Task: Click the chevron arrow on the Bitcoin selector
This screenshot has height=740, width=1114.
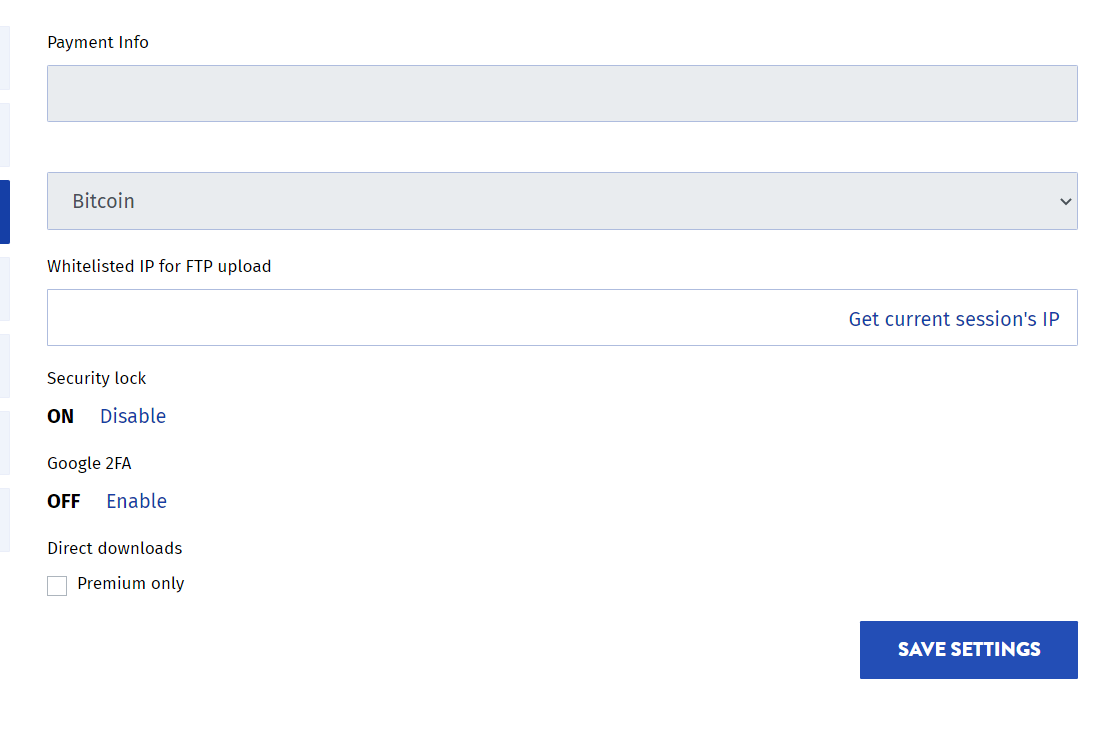Action: point(1066,202)
